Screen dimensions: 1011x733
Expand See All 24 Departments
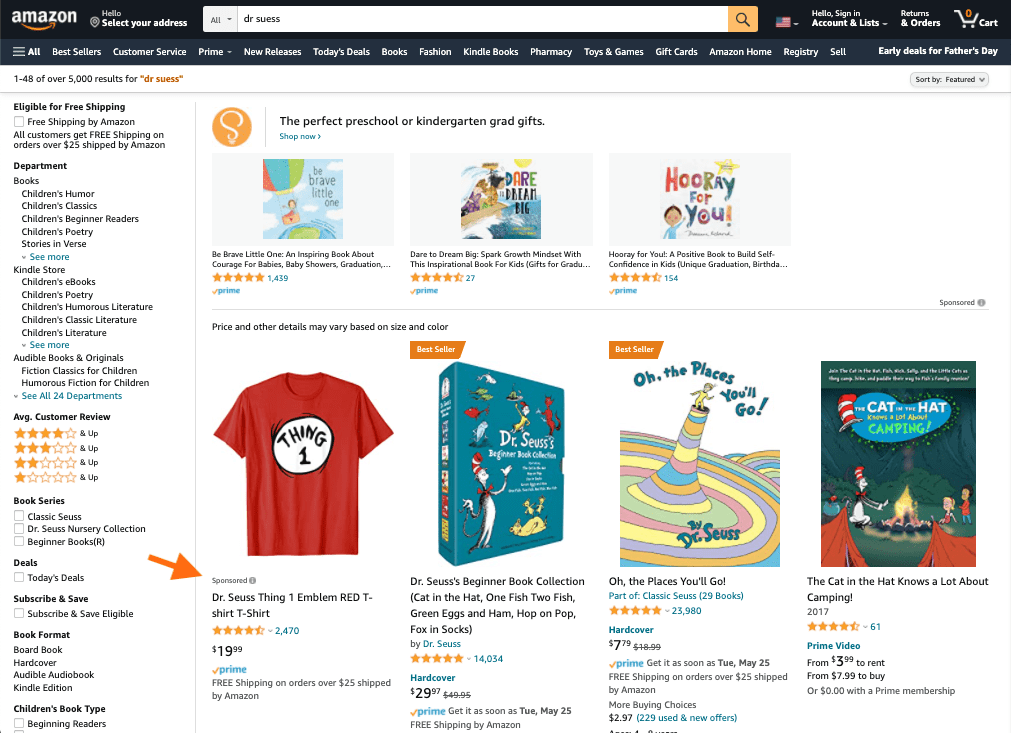click(70, 396)
